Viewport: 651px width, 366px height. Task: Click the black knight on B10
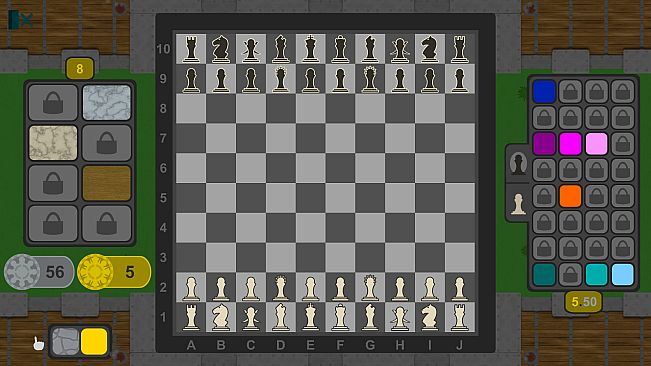221,49
